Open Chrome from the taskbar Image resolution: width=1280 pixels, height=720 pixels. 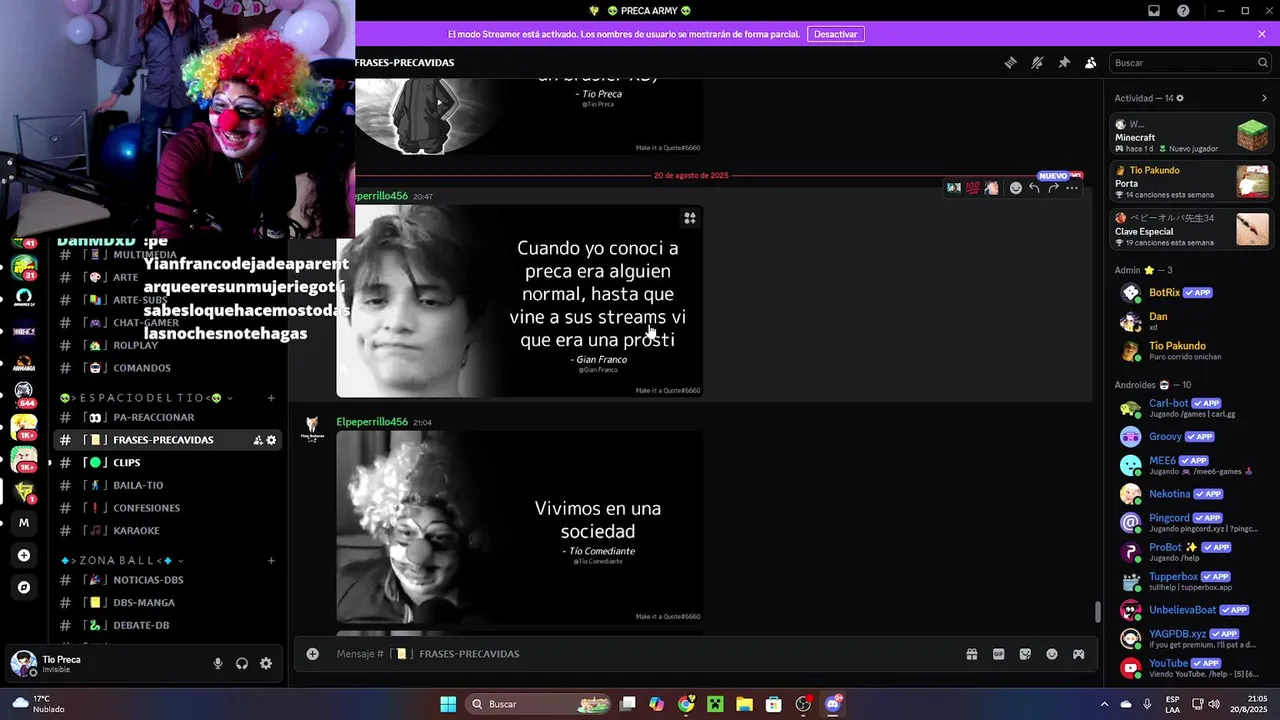click(686, 704)
